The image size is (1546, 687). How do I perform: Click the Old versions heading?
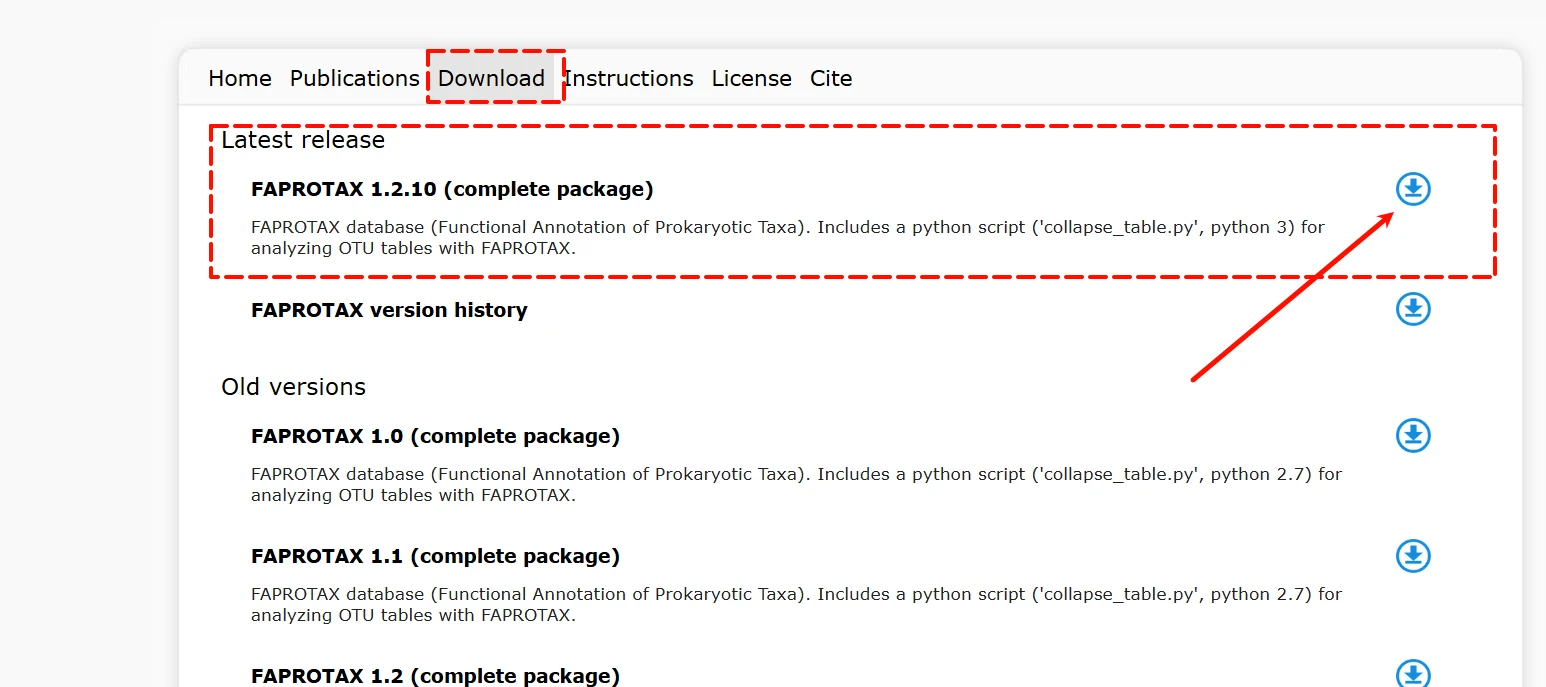click(294, 387)
